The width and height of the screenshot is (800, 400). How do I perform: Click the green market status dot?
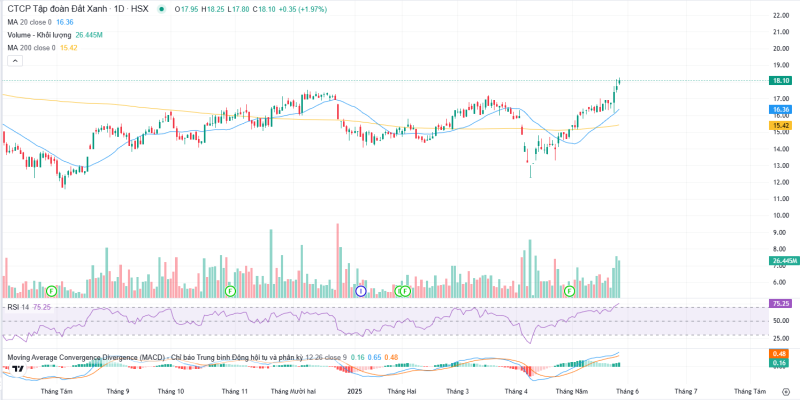click(x=162, y=10)
